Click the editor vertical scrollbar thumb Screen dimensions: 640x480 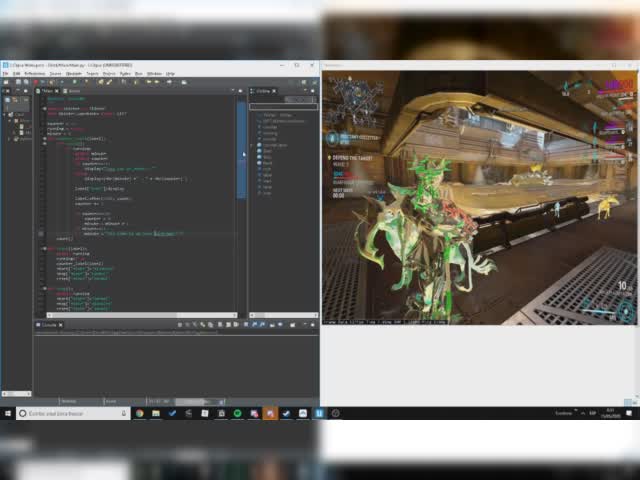click(241, 149)
